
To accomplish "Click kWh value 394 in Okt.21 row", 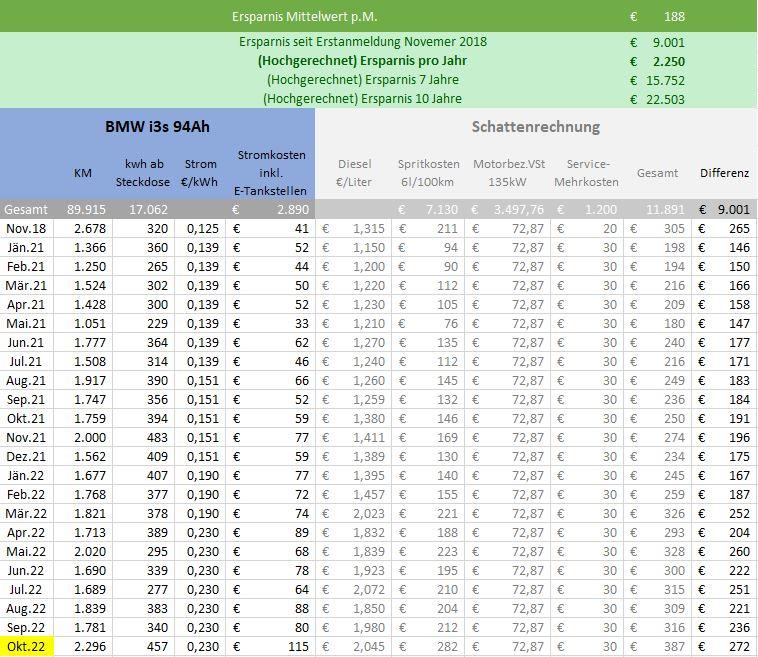I will [158, 419].
